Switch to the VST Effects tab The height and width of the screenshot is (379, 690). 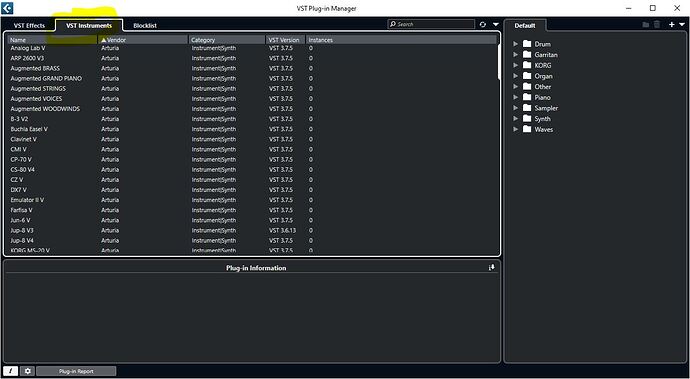[x=29, y=26]
